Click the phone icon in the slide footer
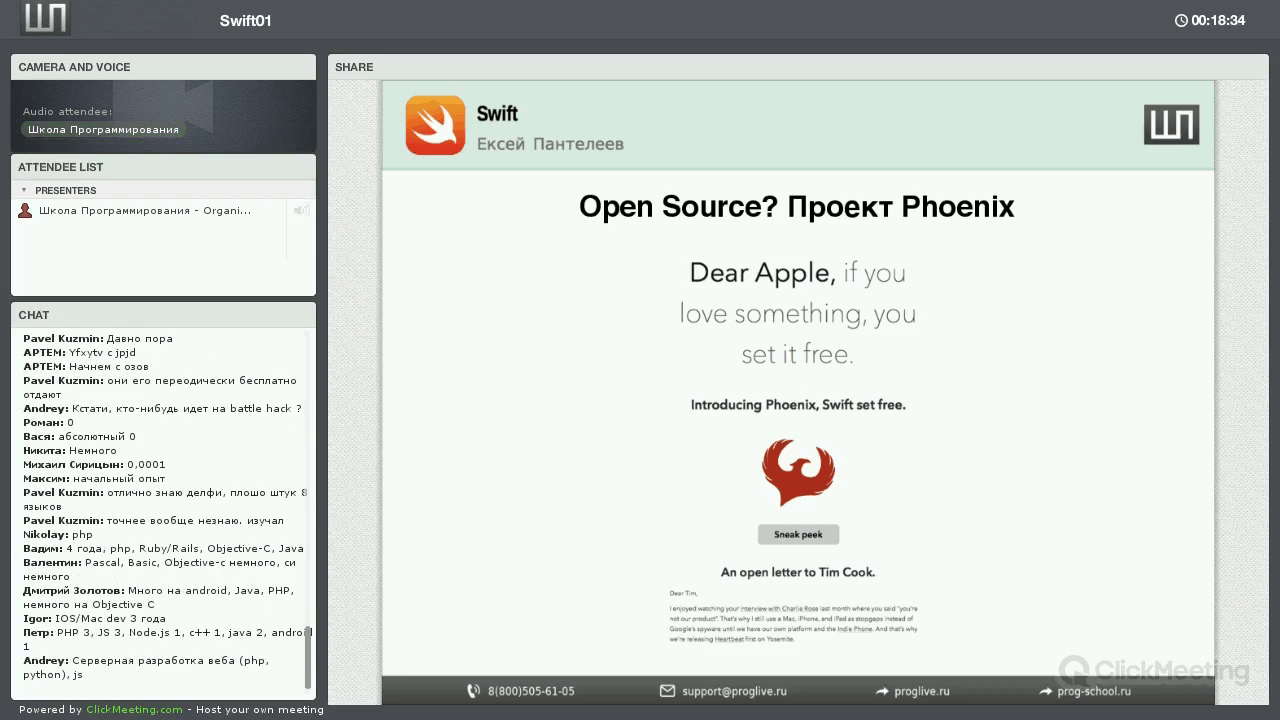Viewport: 1280px width, 720px height. 474,691
